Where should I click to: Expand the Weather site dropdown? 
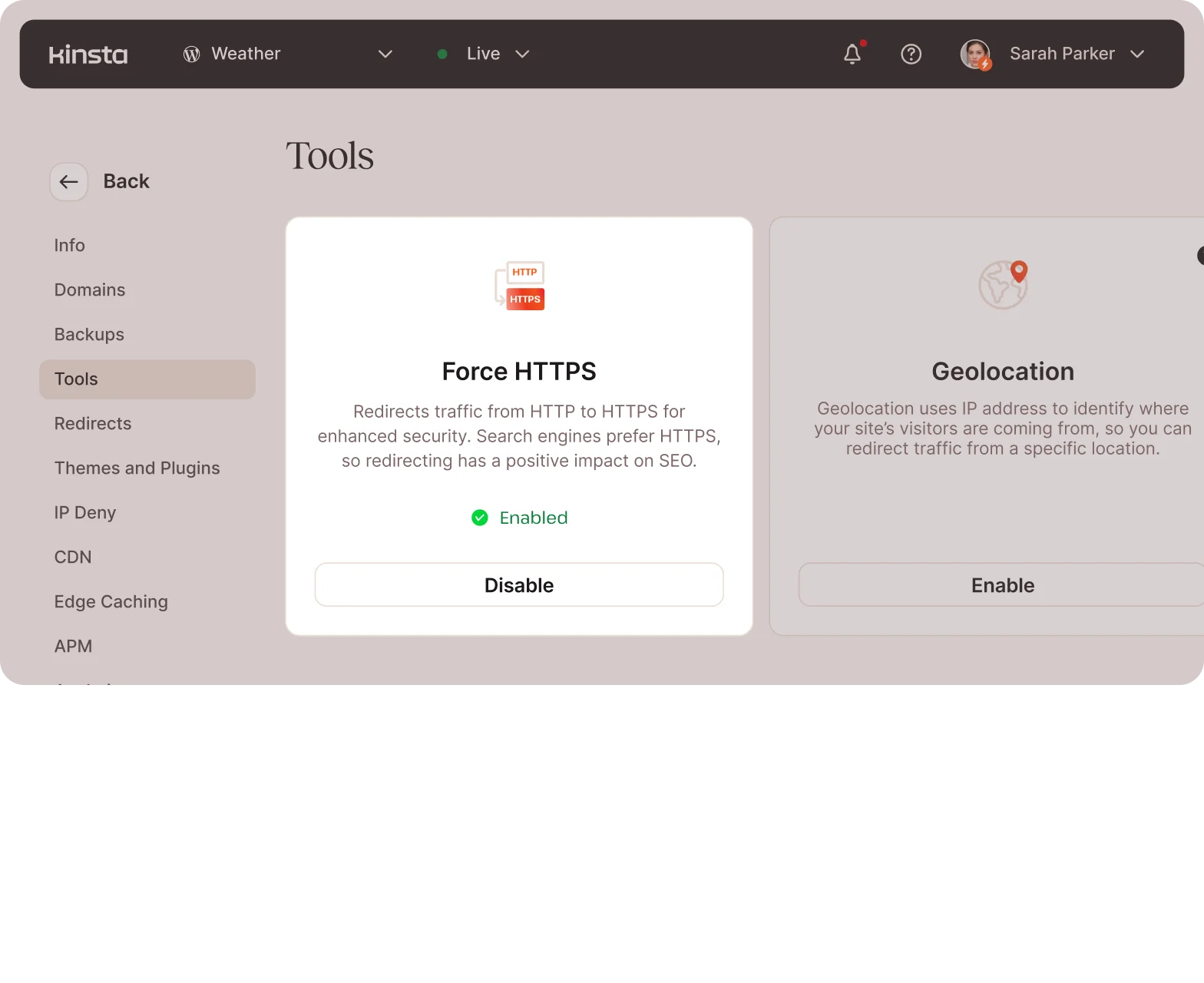point(385,54)
